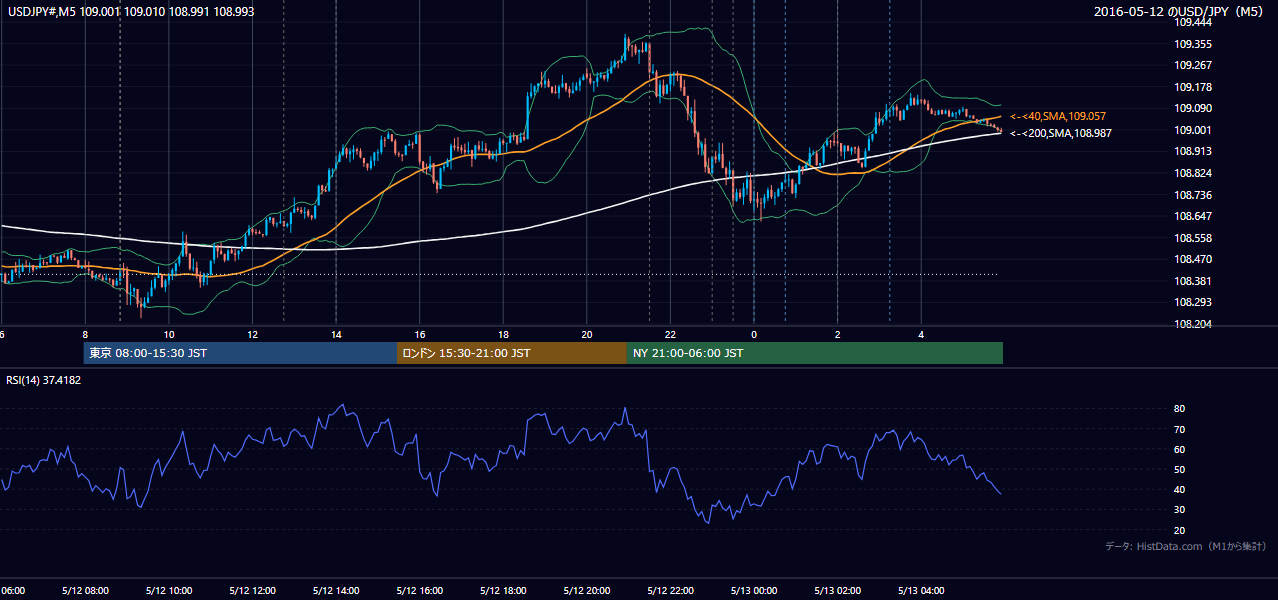Screen dimensions: 1278x600
Task: Click hour label 16 under price chart
Action: (420, 335)
